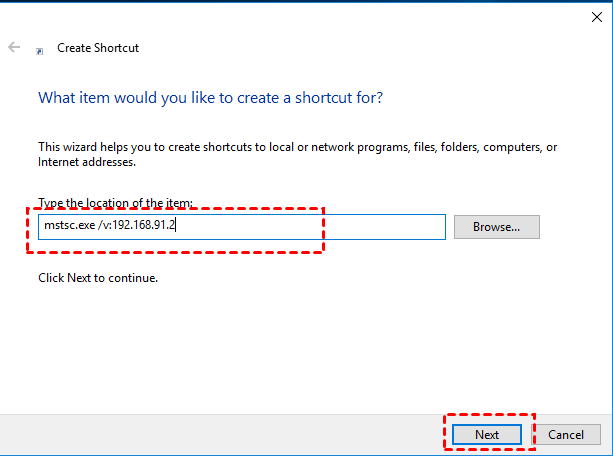The height and width of the screenshot is (456, 613).
Task: Open the Browse... file picker
Action: click(496, 227)
